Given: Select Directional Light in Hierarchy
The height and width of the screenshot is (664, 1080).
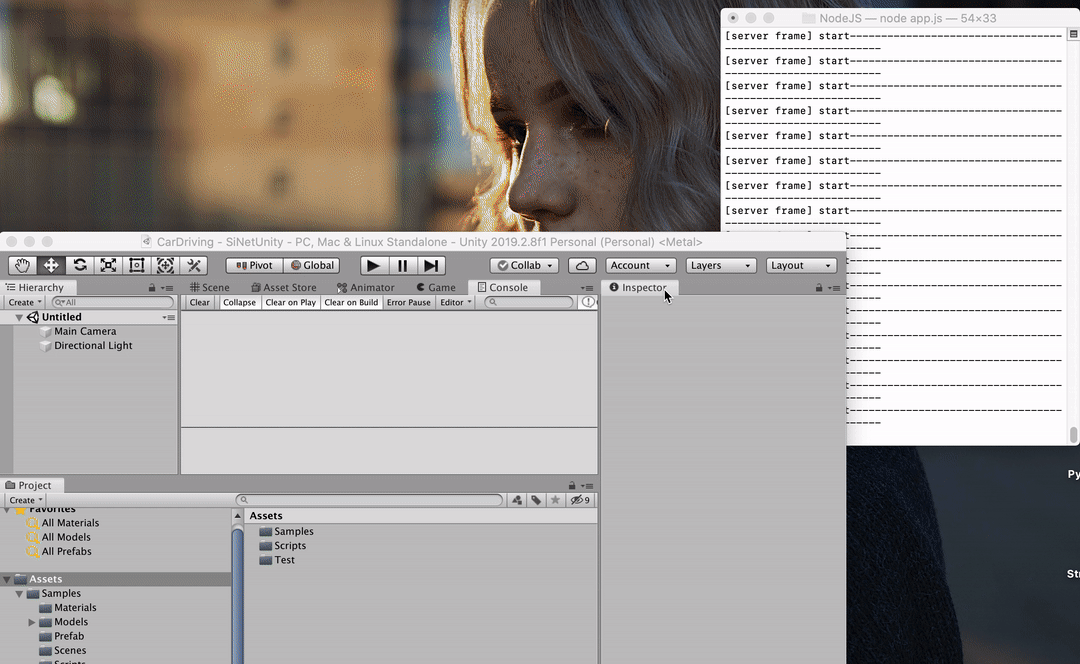Looking at the screenshot, I should tap(93, 346).
